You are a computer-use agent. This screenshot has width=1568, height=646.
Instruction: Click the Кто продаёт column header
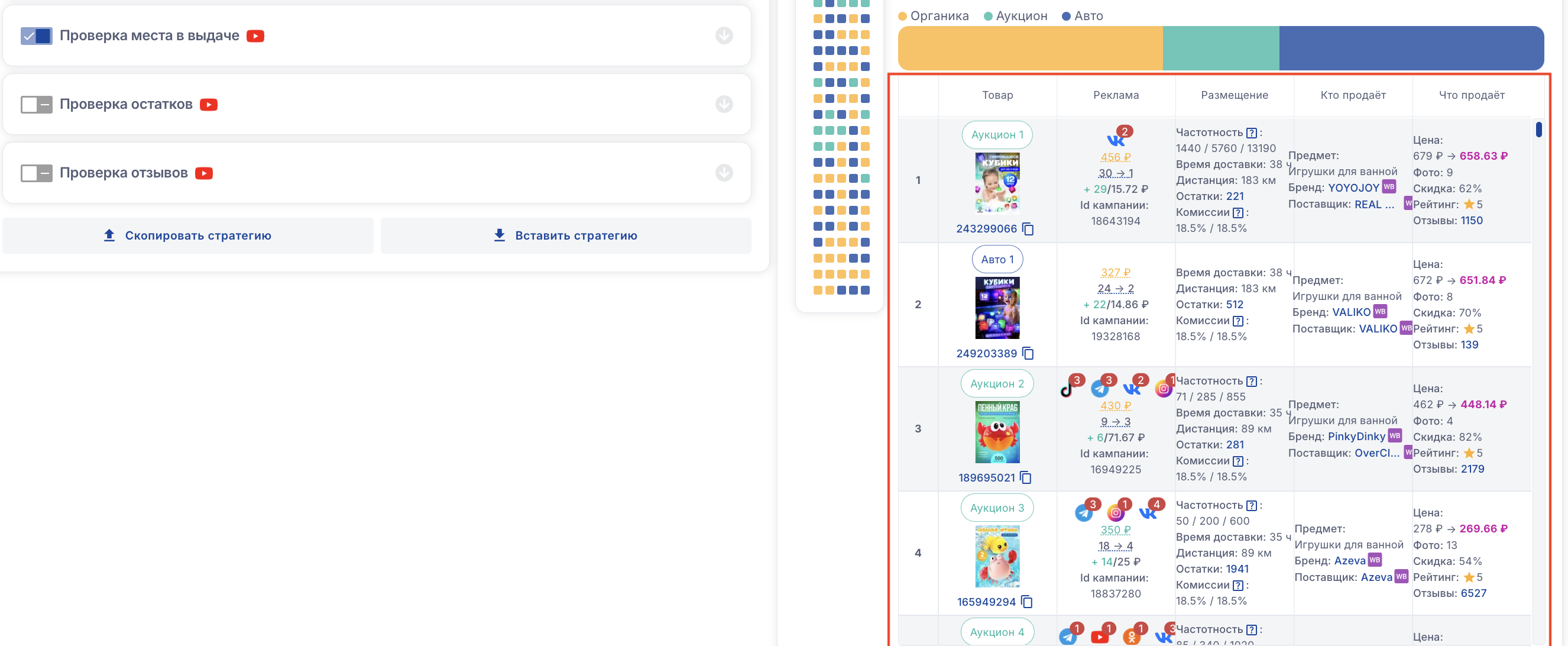[x=1353, y=95]
